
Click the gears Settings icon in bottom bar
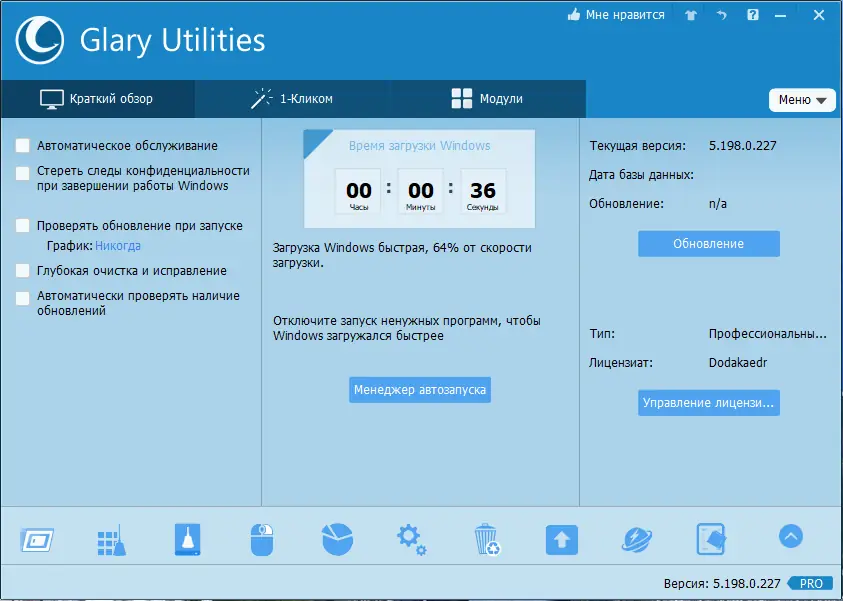pyautogui.click(x=411, y=537)
